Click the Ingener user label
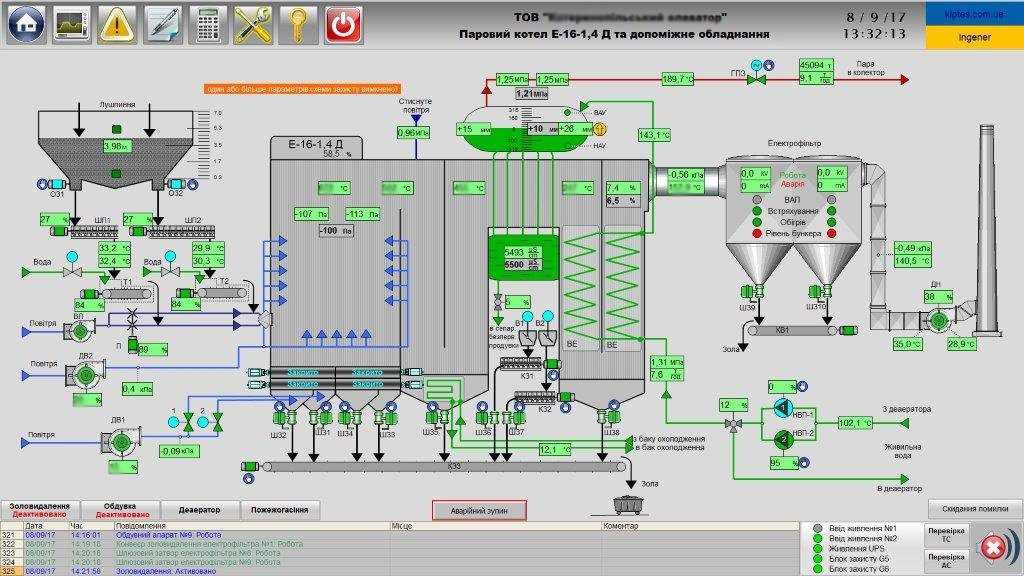 tap(974, 37)
